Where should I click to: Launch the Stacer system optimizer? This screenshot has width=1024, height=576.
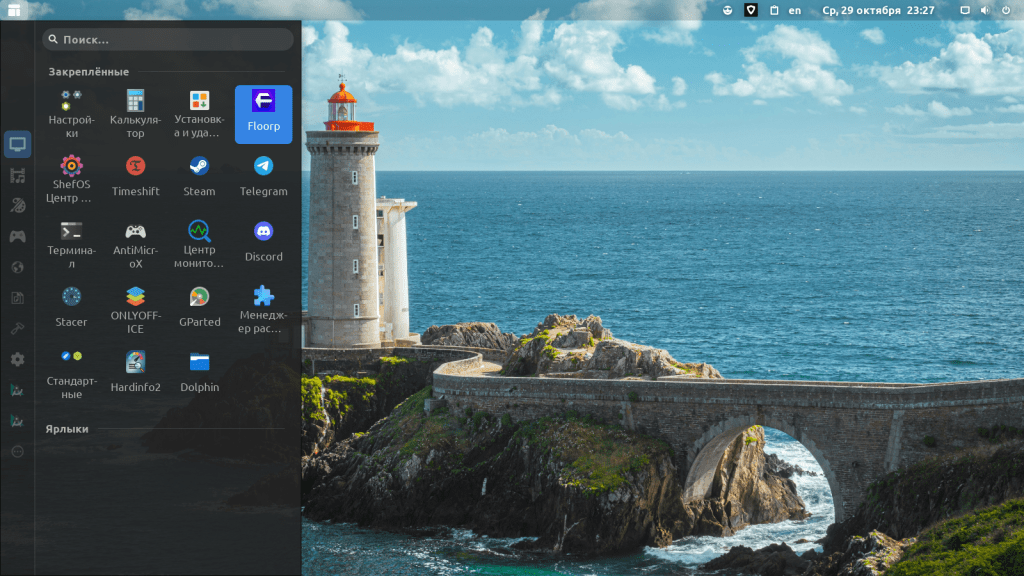pyautogui.click(x=71, y=306)
